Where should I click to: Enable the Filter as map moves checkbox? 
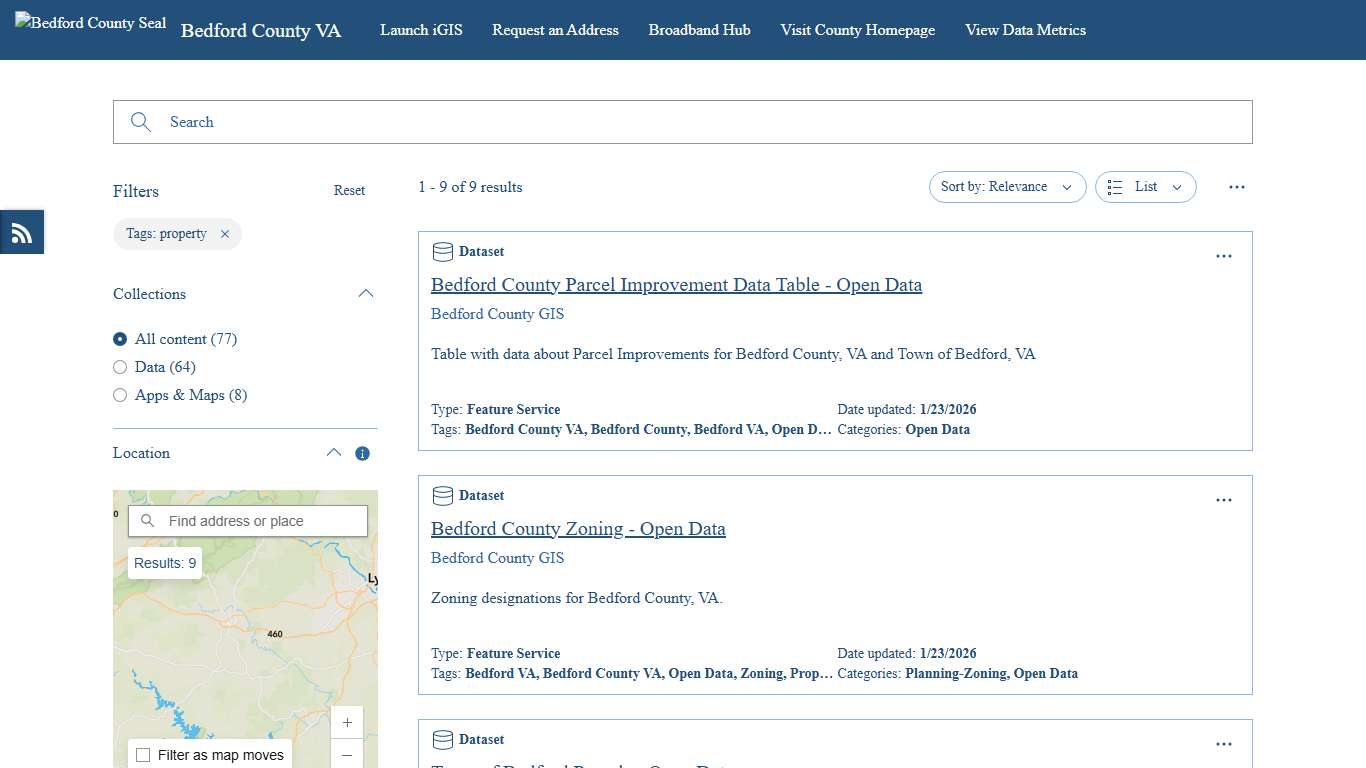point(143,755)
